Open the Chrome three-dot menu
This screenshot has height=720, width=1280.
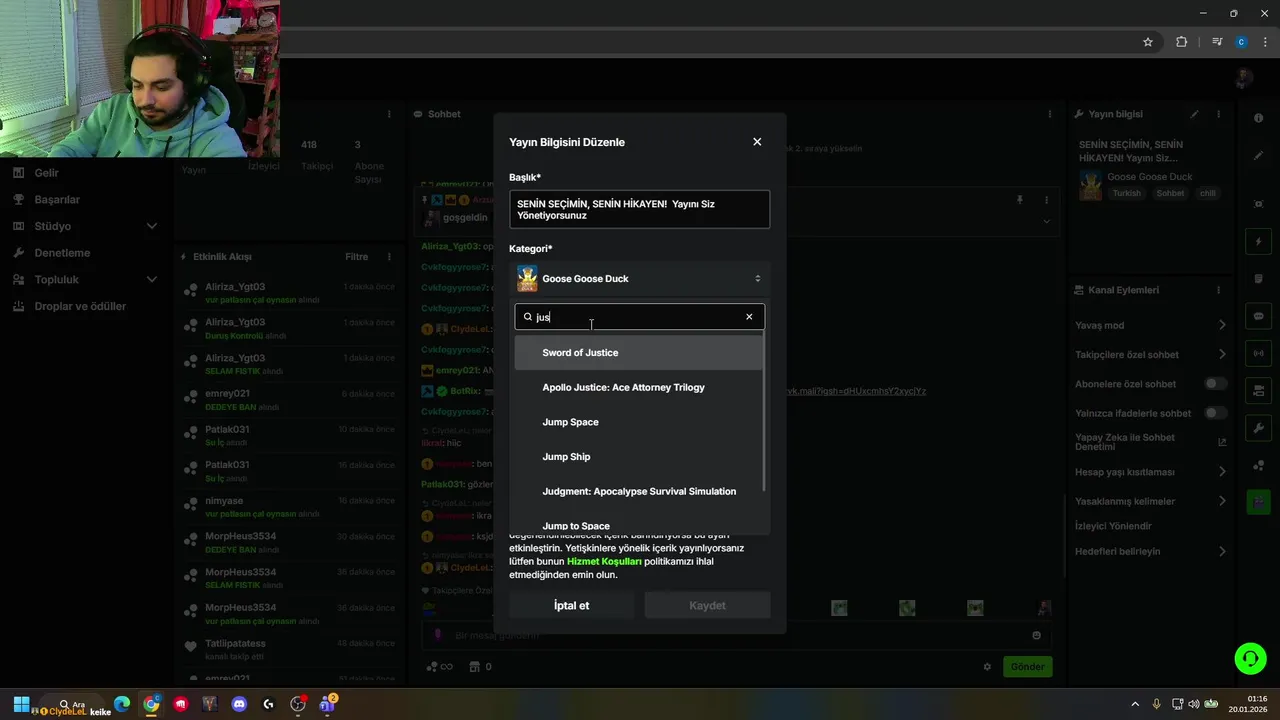[x=1264, y=42]
